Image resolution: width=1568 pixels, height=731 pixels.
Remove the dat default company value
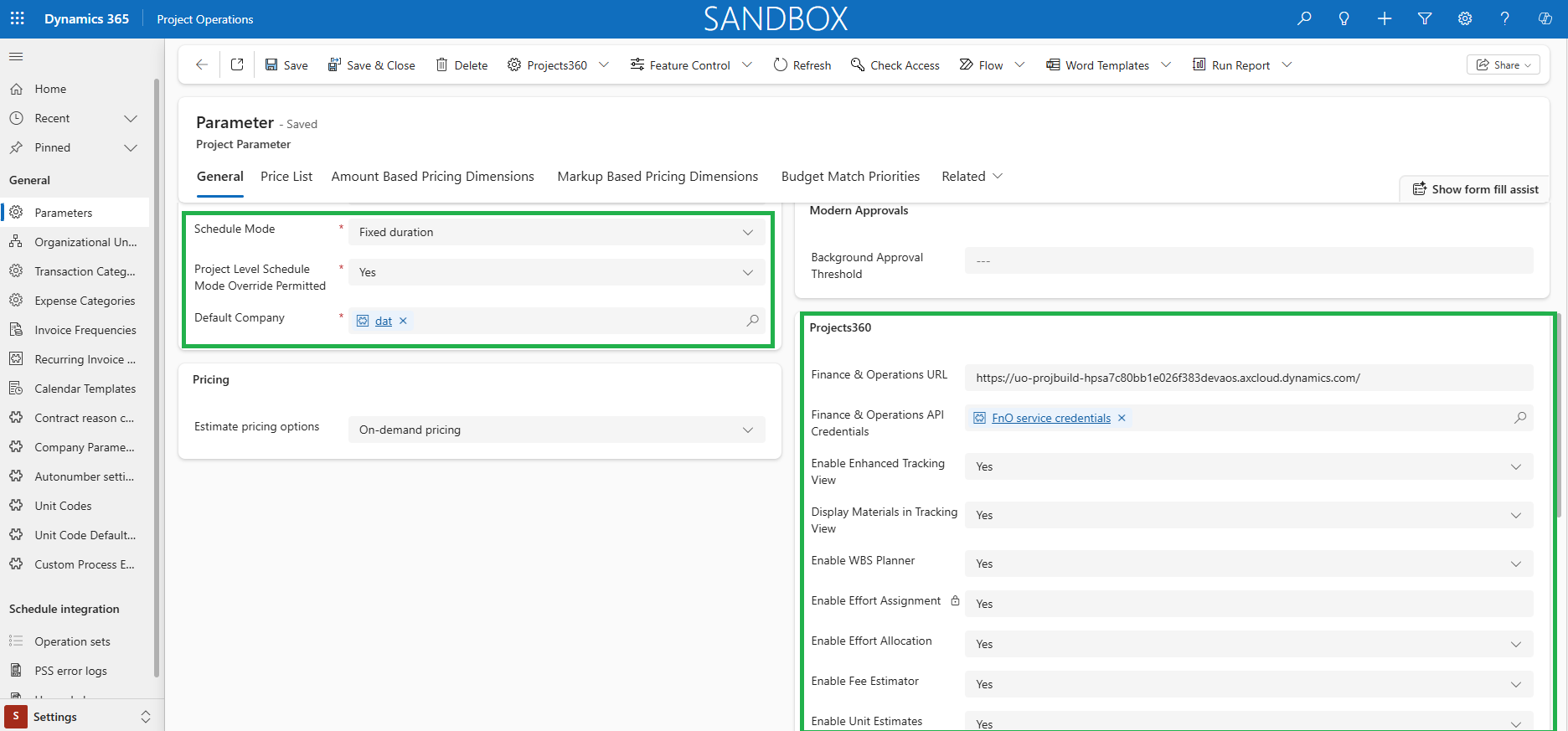403,321
